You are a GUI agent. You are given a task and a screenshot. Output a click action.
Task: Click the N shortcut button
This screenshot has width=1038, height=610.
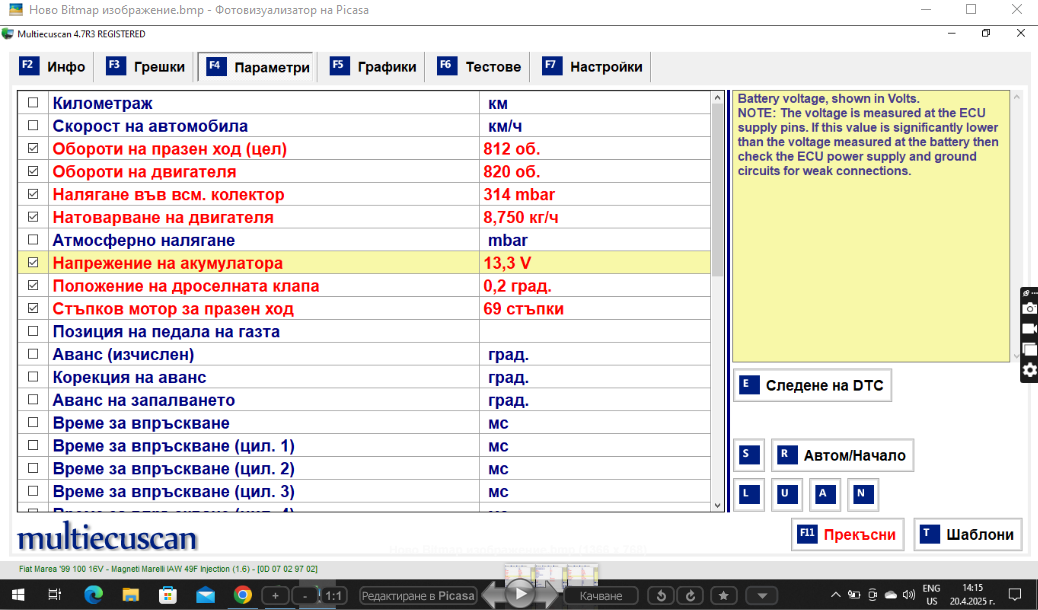(x=860, y=493)
